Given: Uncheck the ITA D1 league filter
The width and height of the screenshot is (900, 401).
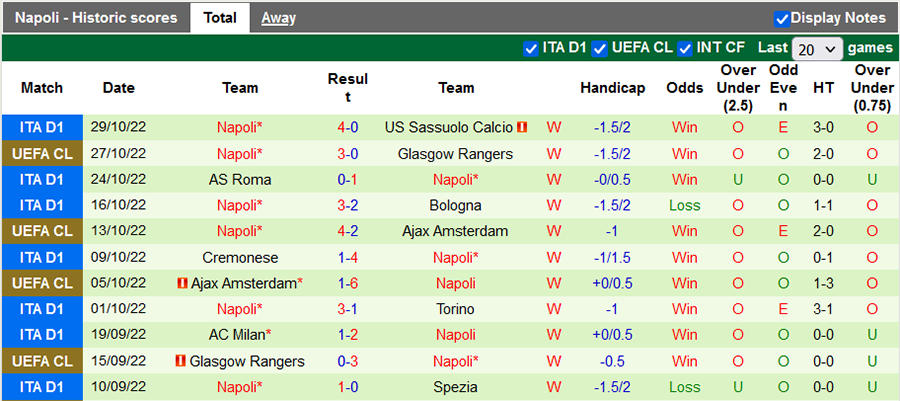Looking at the screenshot, I should click(530, 48).
